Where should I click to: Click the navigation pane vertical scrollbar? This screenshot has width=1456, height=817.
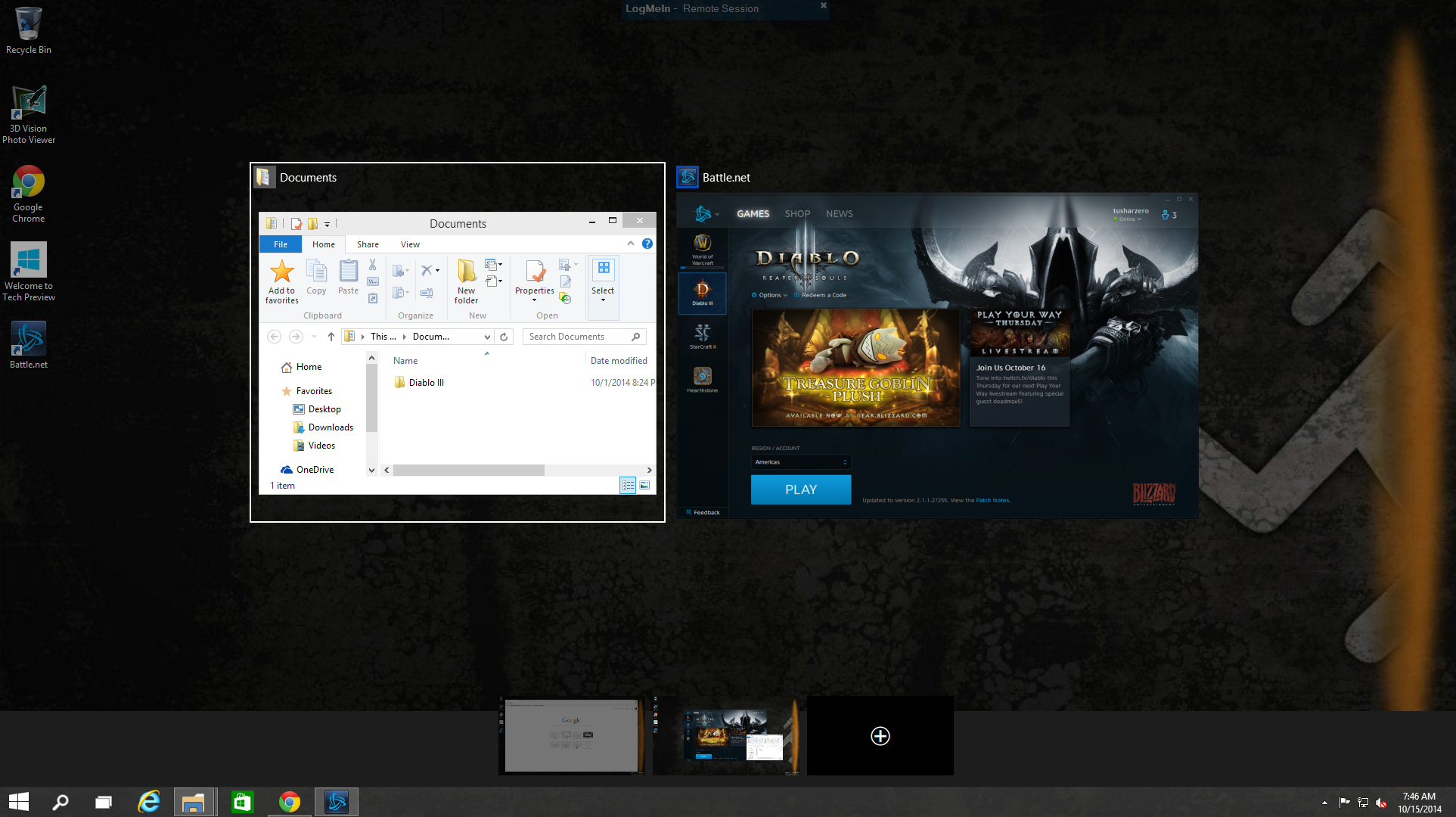[x=371, y=398]
